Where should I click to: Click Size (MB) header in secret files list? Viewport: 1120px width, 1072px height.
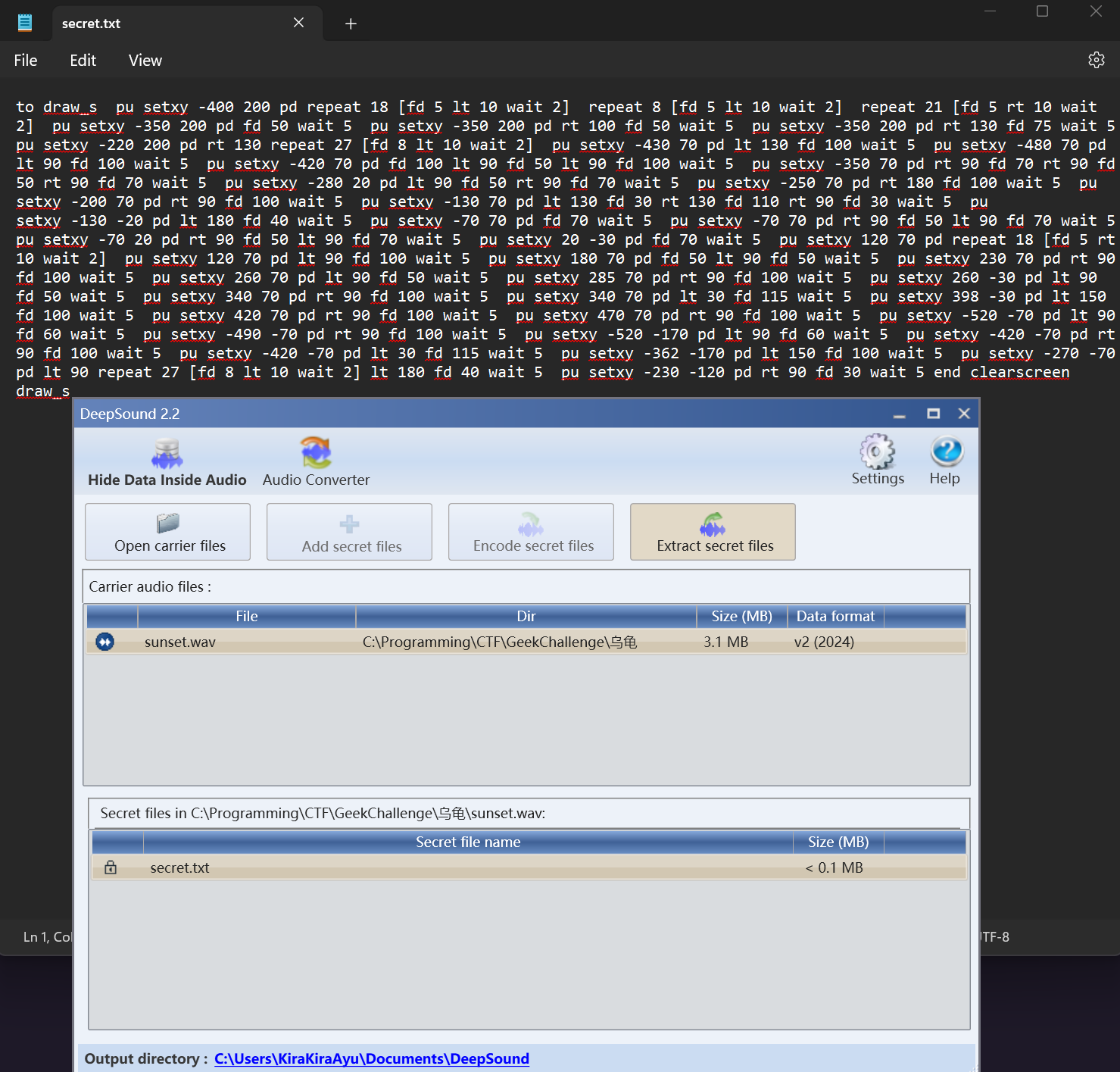tap(838, 842)
